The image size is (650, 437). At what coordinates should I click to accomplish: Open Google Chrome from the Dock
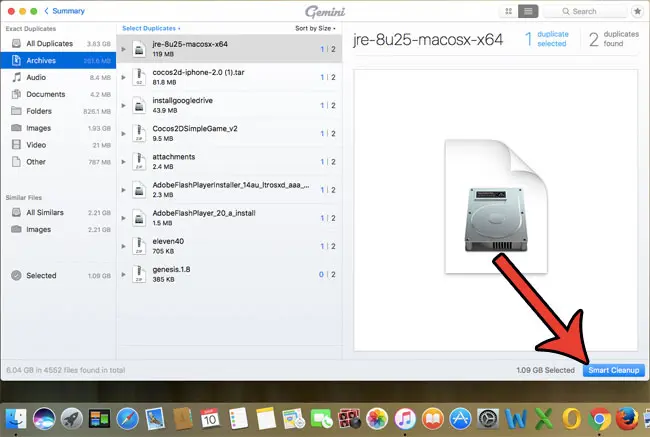(x=599, y=419)
